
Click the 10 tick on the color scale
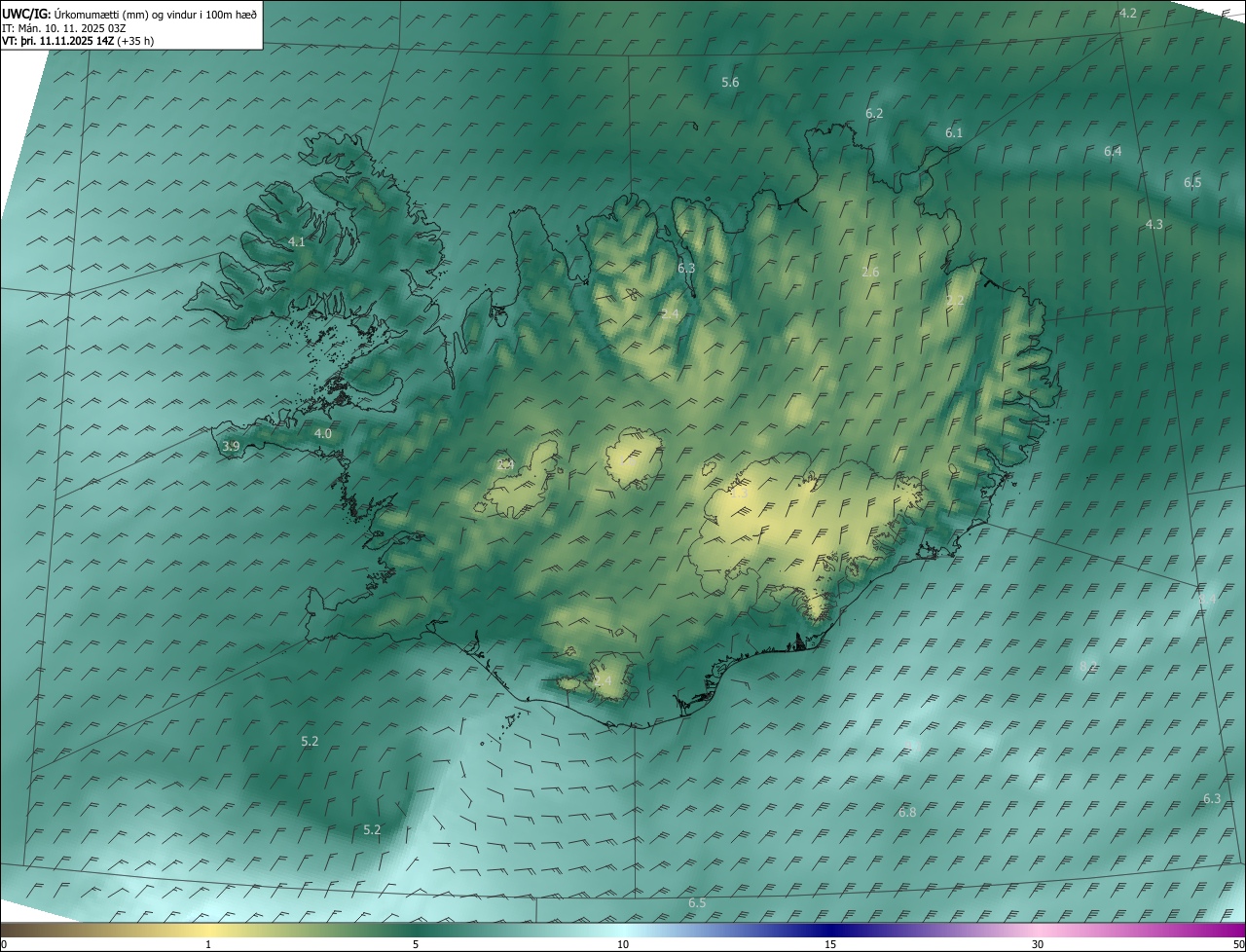click(x=623, y=945)
